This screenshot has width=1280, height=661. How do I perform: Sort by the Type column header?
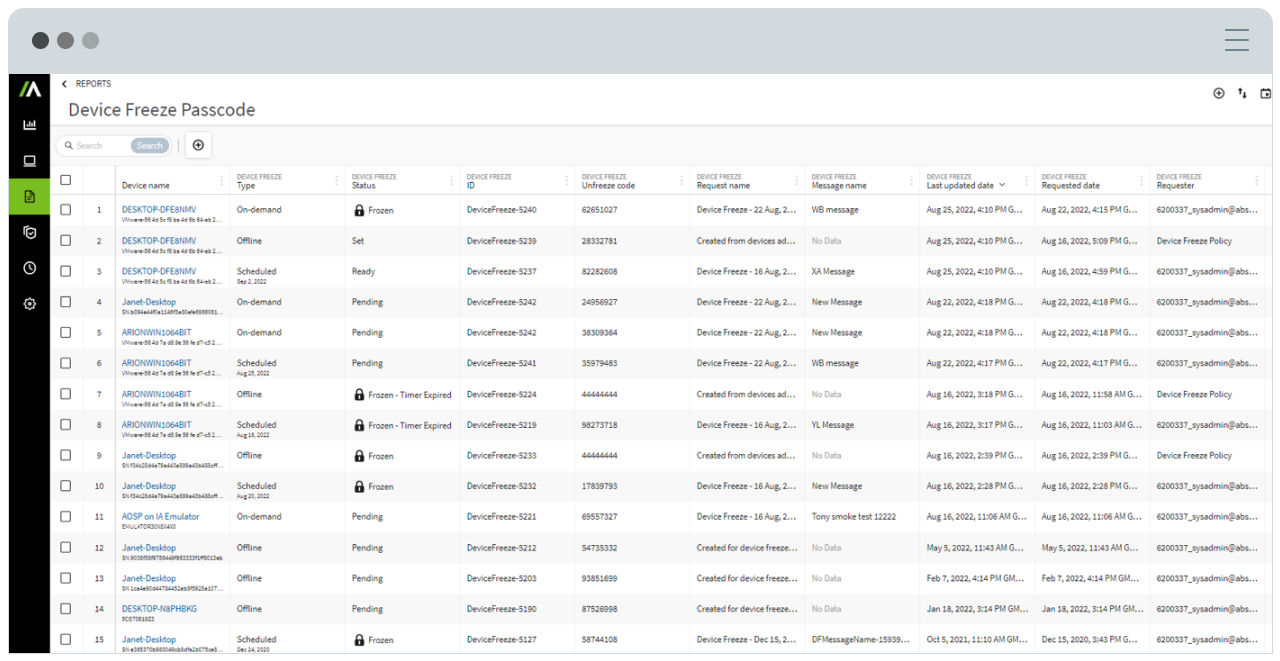click(x=246, y=185)
